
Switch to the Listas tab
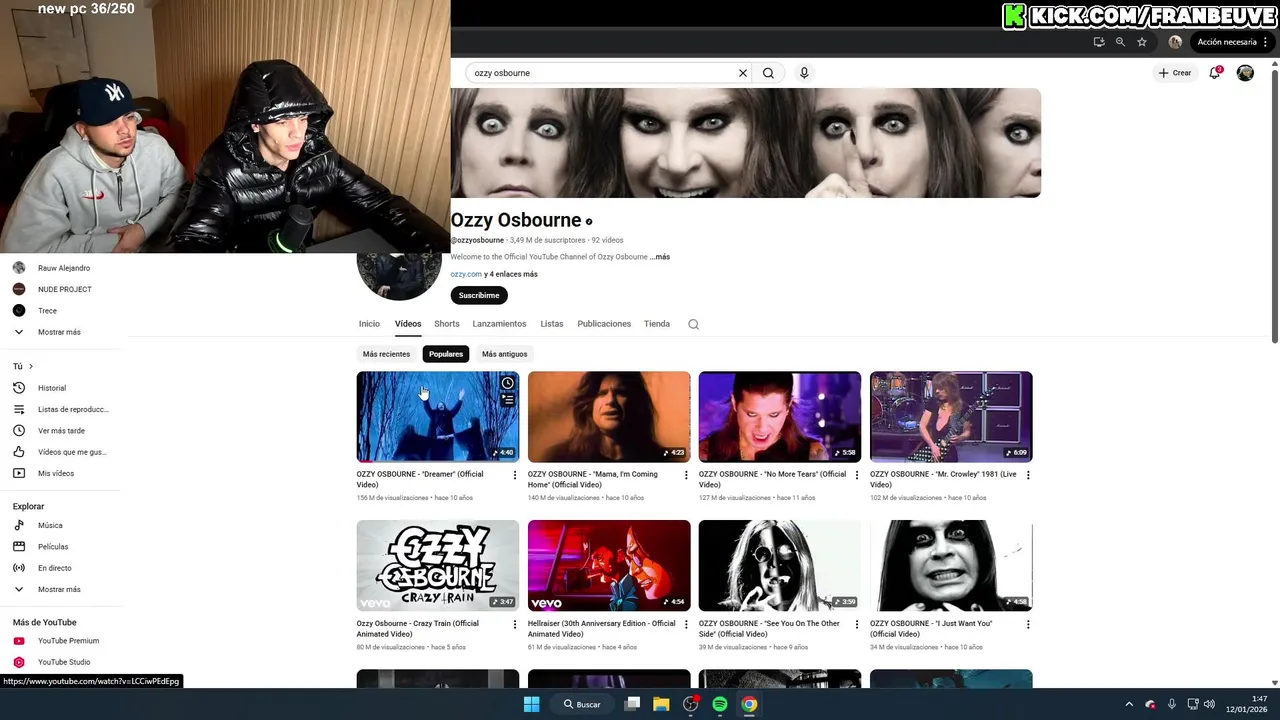pyautogui.click(x=552, y=324)
